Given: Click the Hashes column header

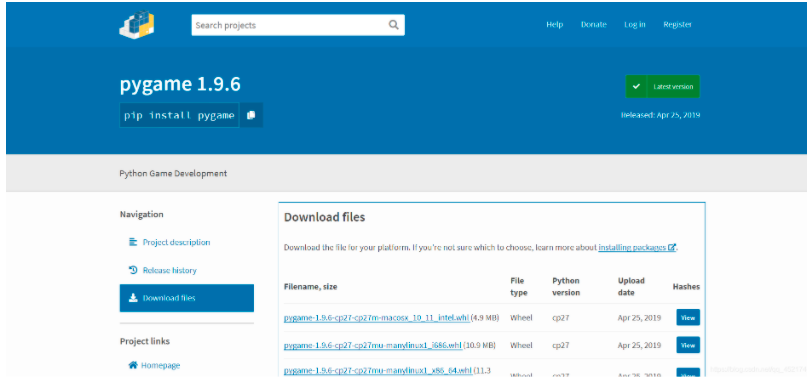Looking at the screenshot, I should pyautogui.click(x=686, y=286).
